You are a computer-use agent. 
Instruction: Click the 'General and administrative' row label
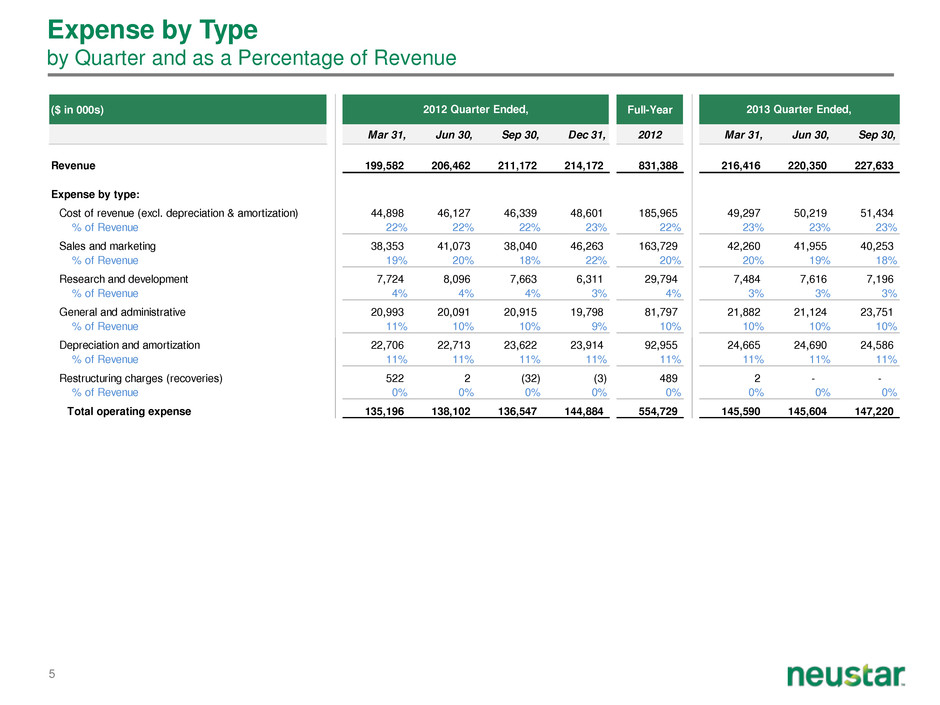click(122, 312)
